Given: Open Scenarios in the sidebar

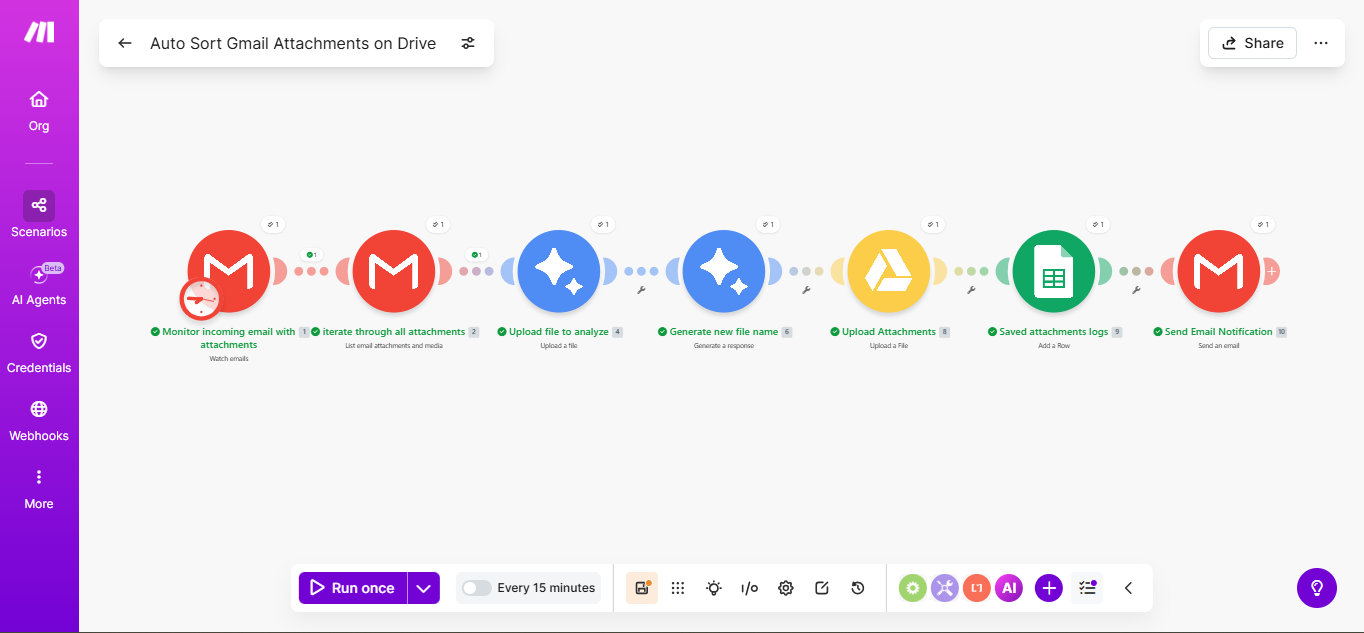Looking at the screenshot, I should pos(39,215).
